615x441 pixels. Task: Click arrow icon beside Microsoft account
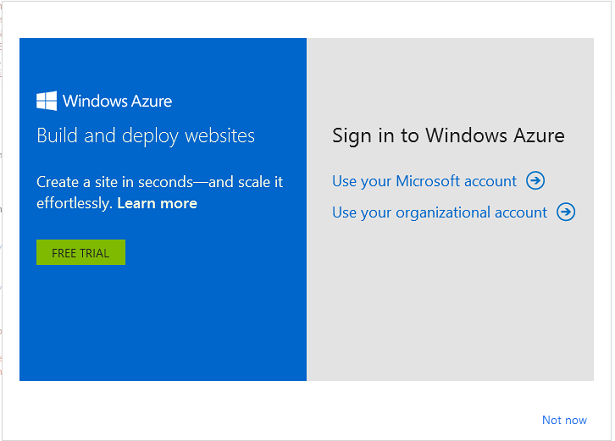pos(536,181)
